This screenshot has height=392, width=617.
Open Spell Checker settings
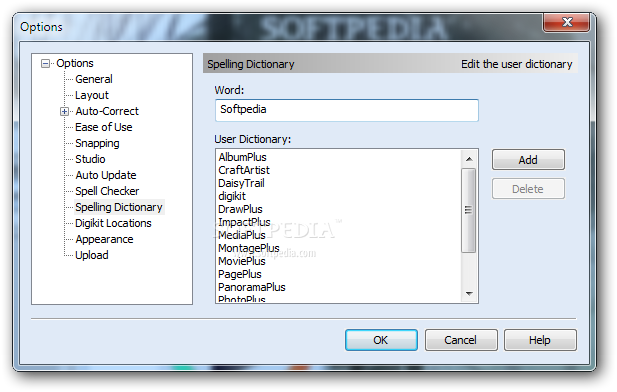click(x=107, y=191)
